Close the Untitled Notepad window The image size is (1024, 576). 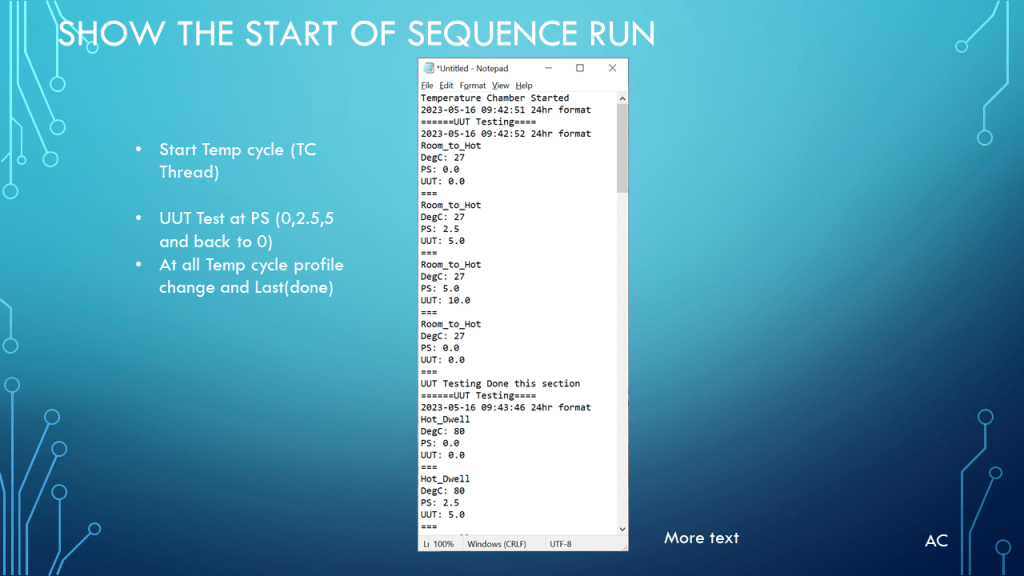612,69
